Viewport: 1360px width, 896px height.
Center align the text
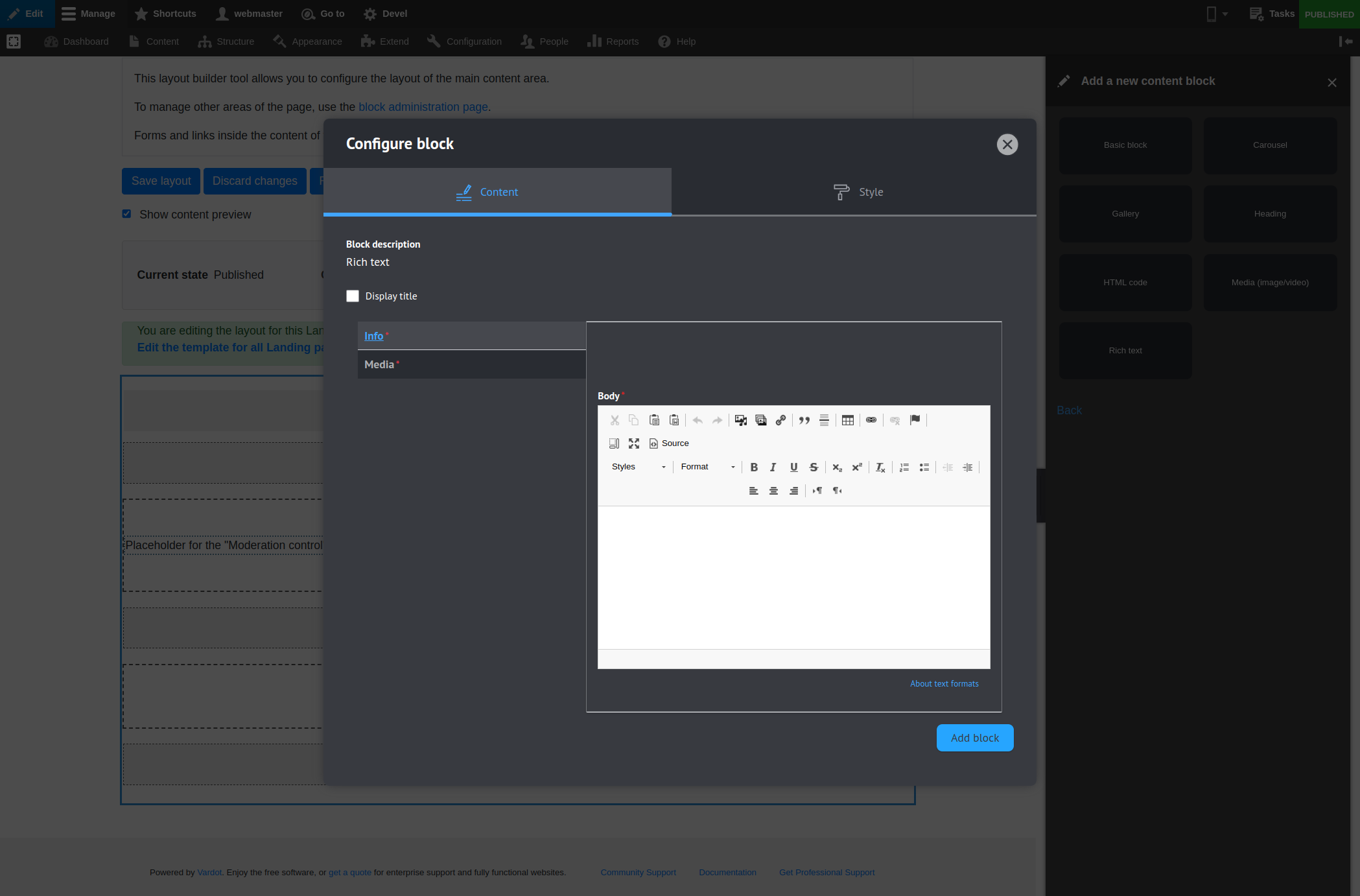point(773,491)
